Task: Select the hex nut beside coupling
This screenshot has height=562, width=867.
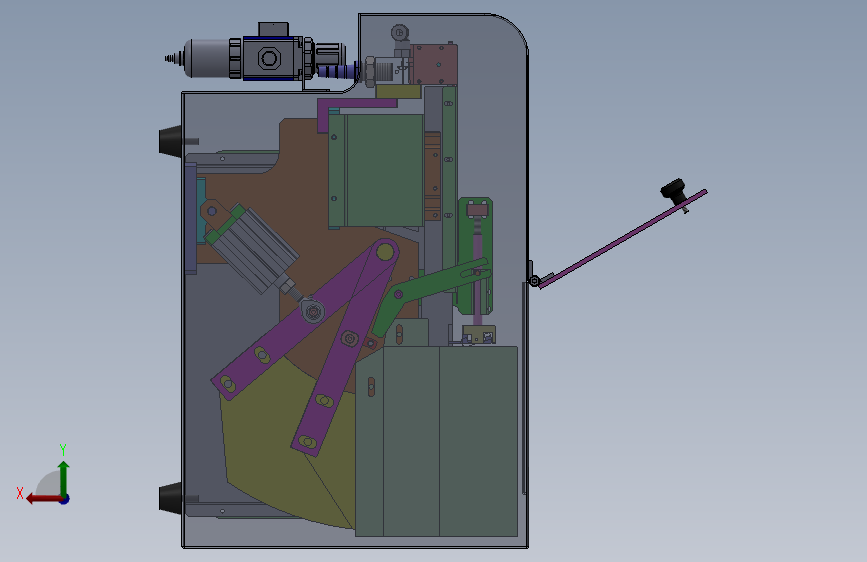Action: click(370, 71)
